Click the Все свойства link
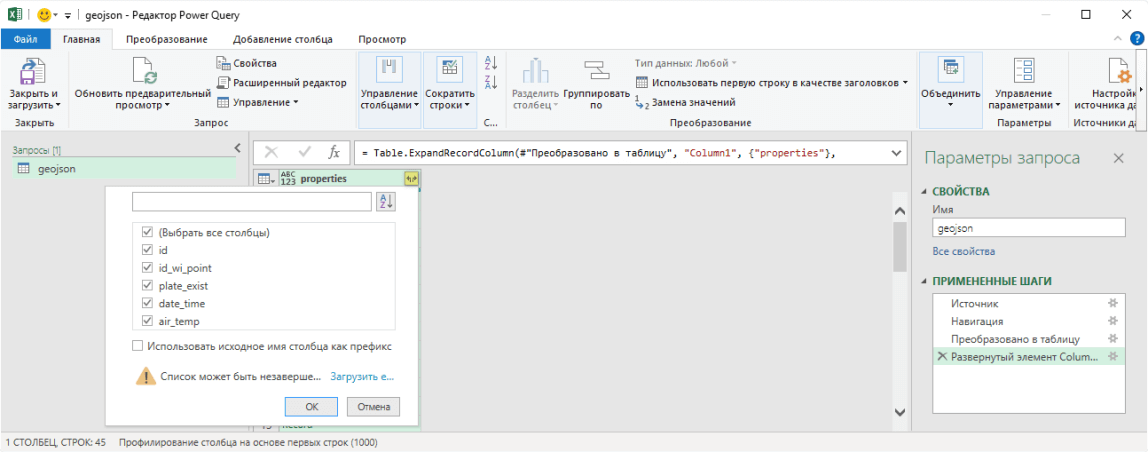This screenshot has width=1148, height=452. 963,251
